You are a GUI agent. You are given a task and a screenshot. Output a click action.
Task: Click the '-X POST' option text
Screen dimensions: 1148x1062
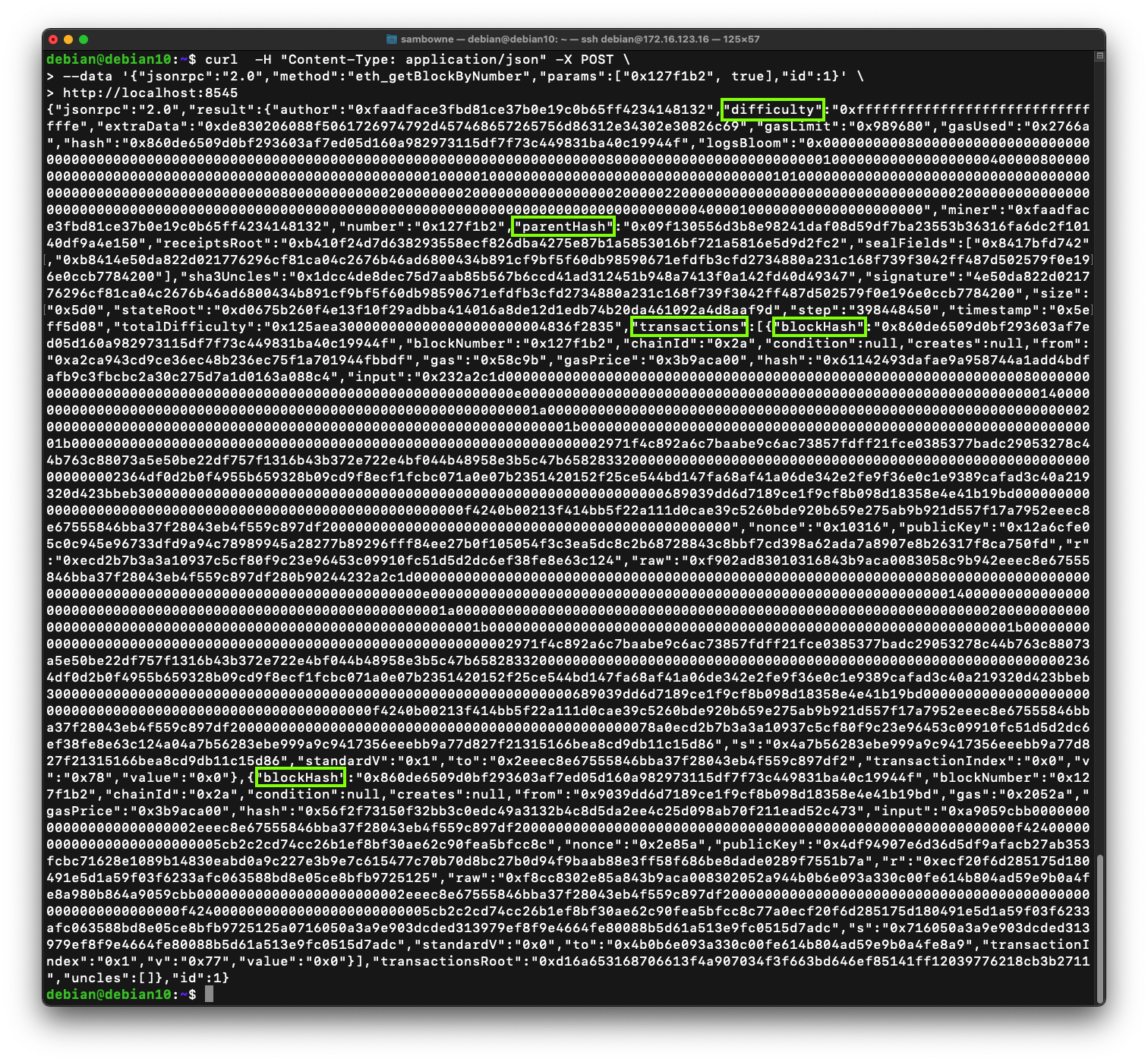coord(585,59)
